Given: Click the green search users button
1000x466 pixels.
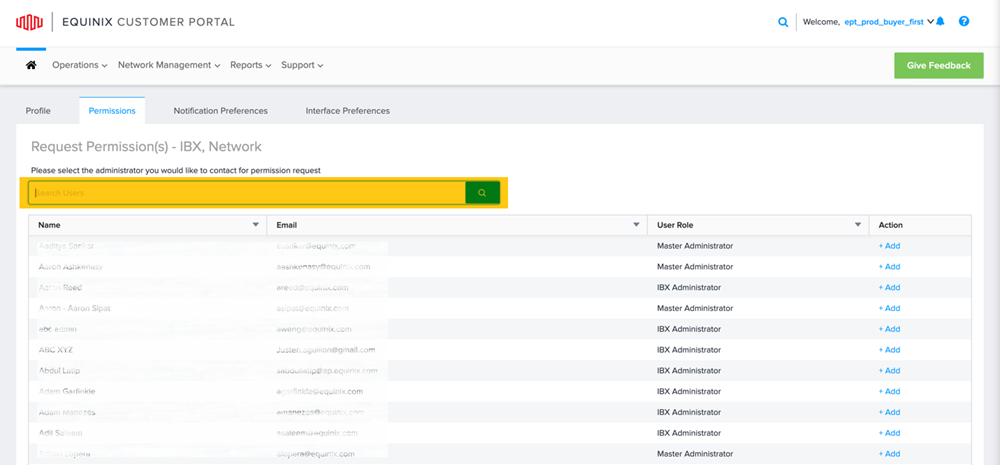Looking at the screenshot, I should click(482, 193).
